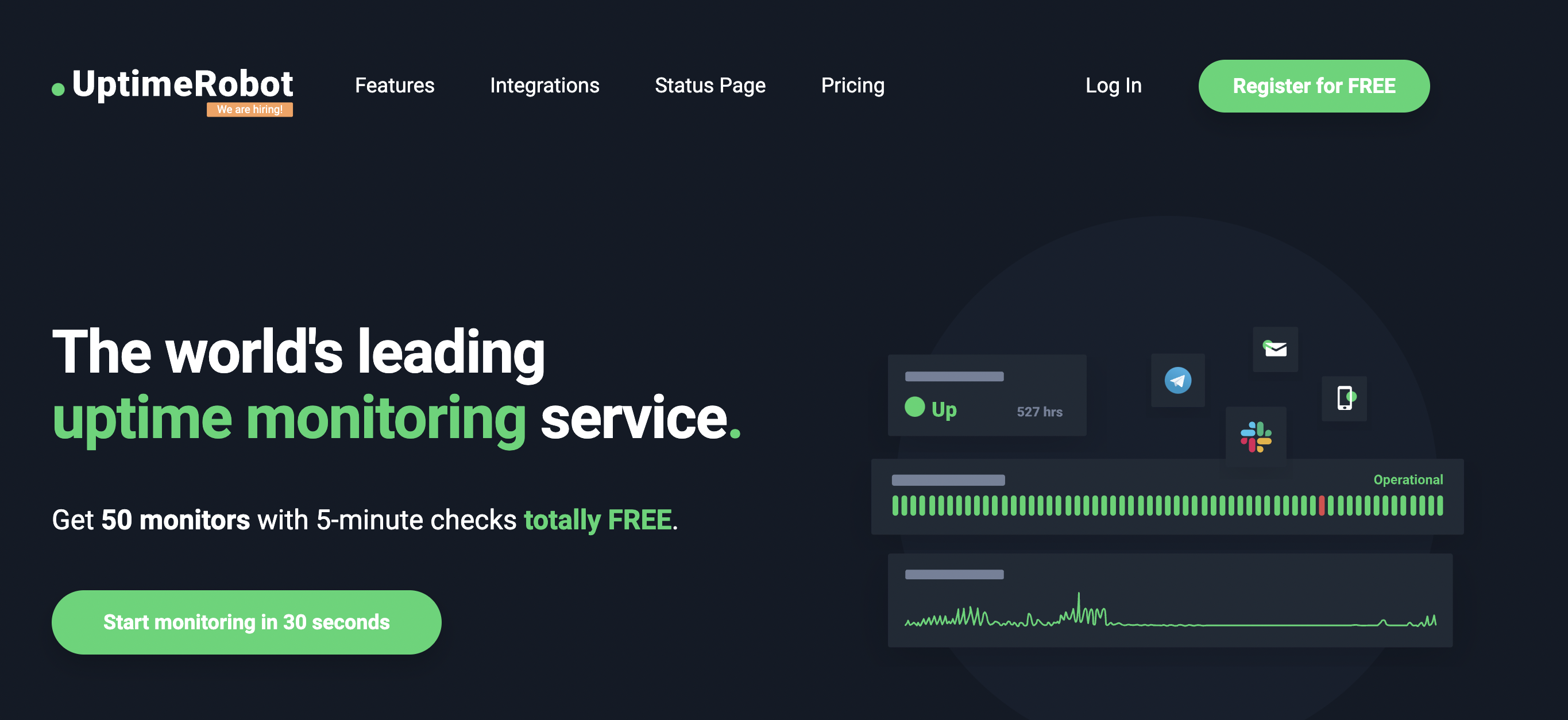
Task: Click 'Start monitoring in 30 seconds'
Action: (x=246, y=621)
